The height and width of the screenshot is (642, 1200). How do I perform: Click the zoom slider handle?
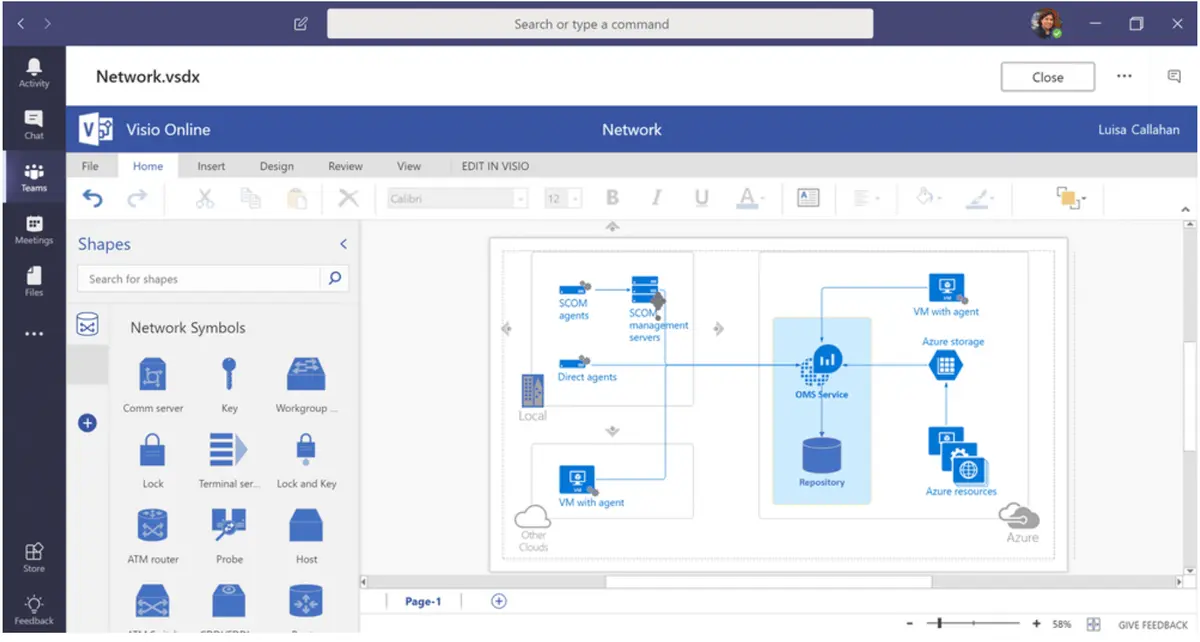pos(939,624)
